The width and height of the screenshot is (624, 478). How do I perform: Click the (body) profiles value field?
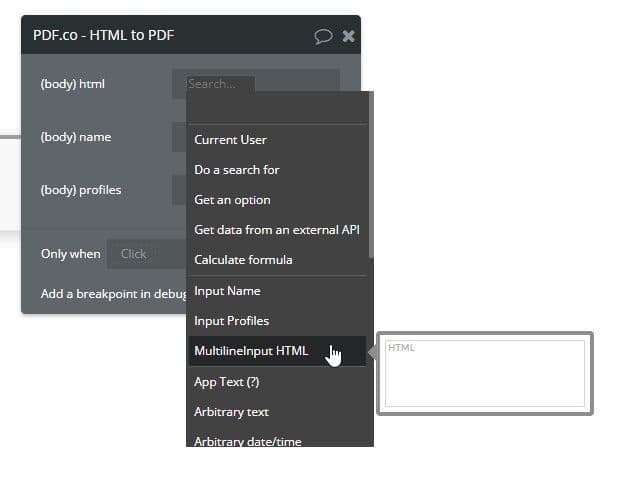point(179,190)
